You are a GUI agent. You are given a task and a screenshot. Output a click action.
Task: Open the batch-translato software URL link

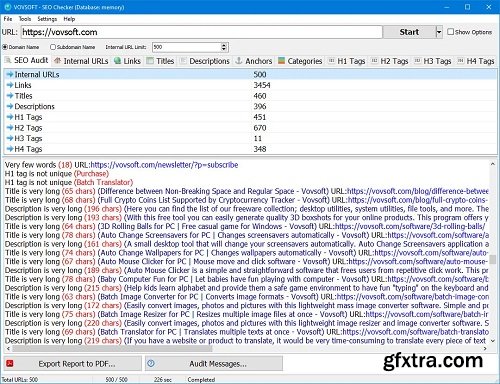coord(416,332)
